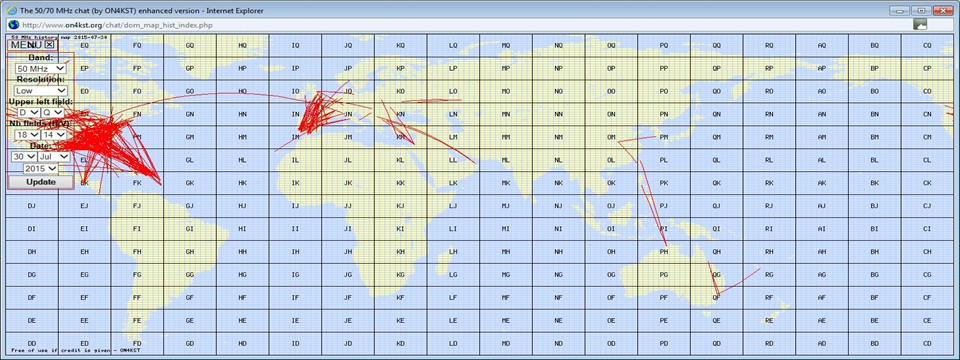Open the month dropdown showing Jul
This screenshot has width=960, height=360.
tap(53, 157)
